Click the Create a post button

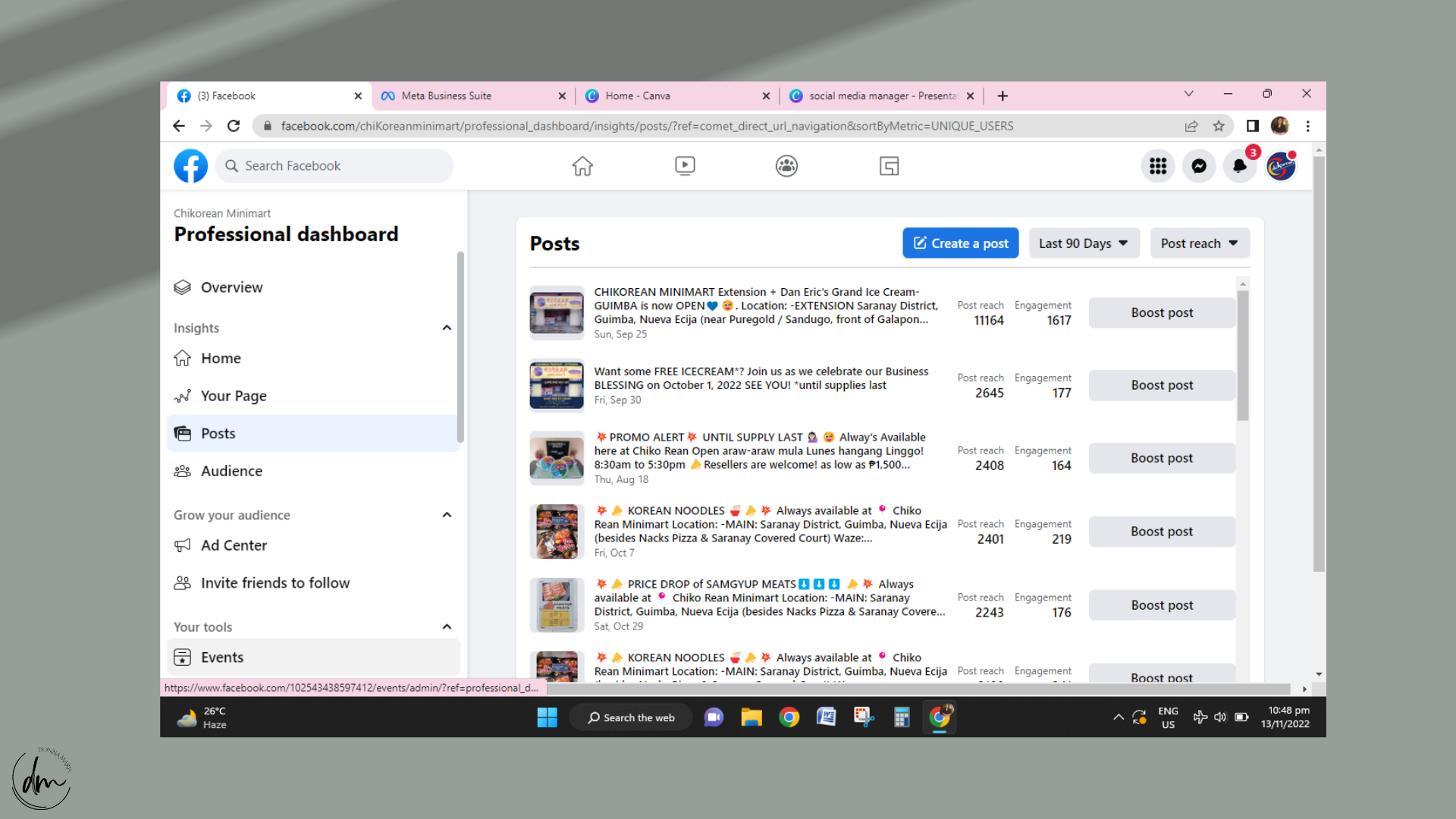tap(960, 243)
